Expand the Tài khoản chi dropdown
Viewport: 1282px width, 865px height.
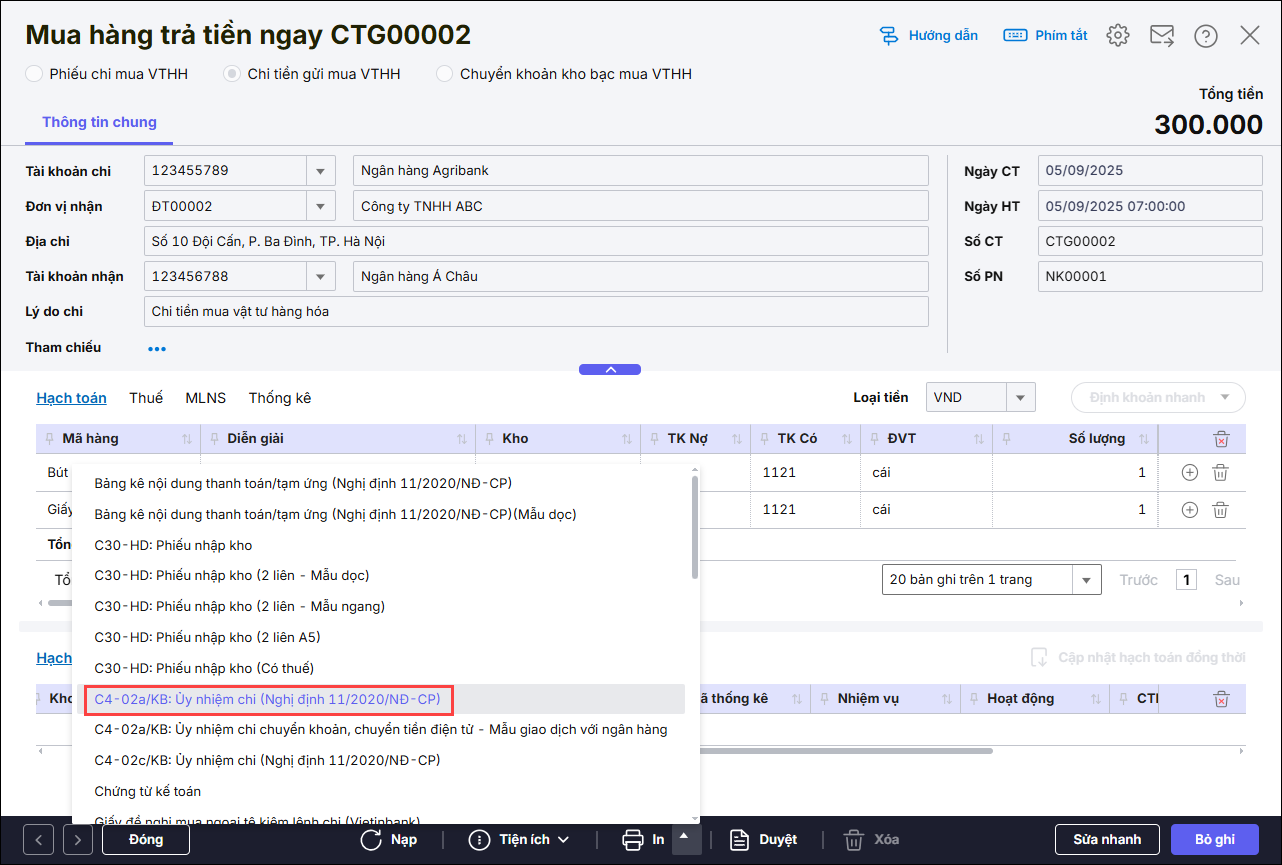click(x=320, y=171)
